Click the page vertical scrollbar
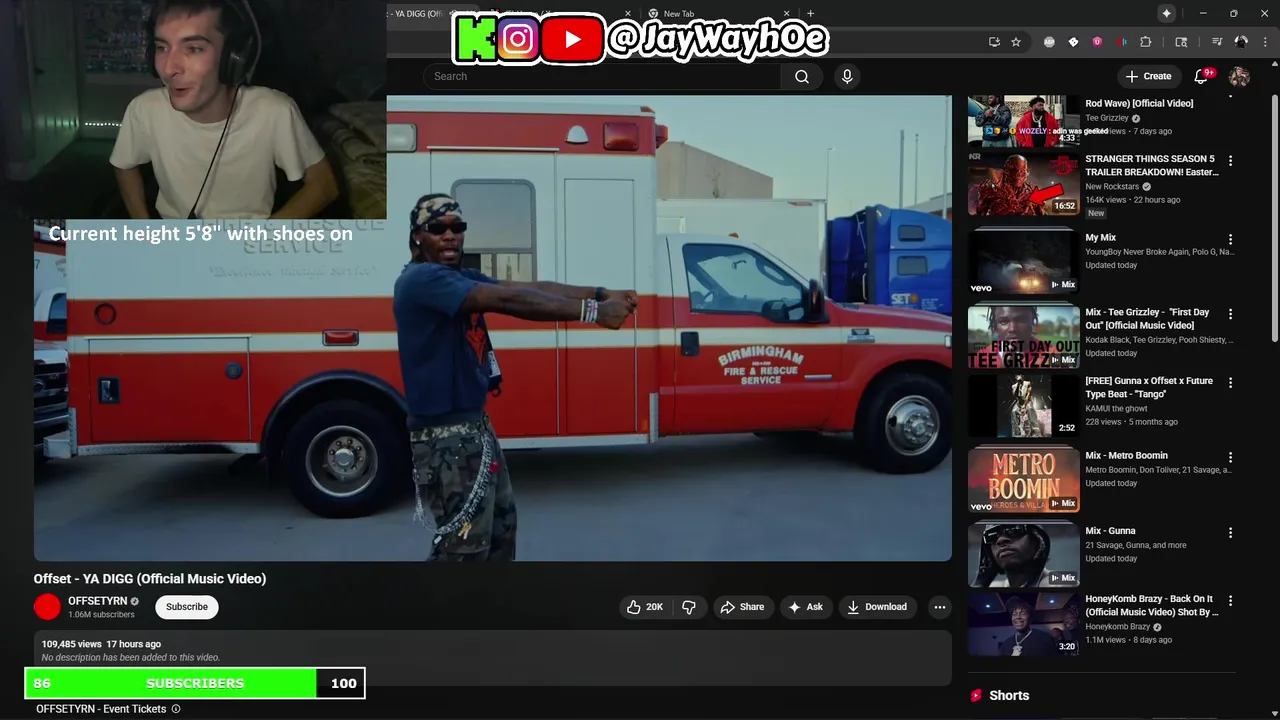The height and width of the screenshot is (720, 1280). click(x=1274, y=220)
